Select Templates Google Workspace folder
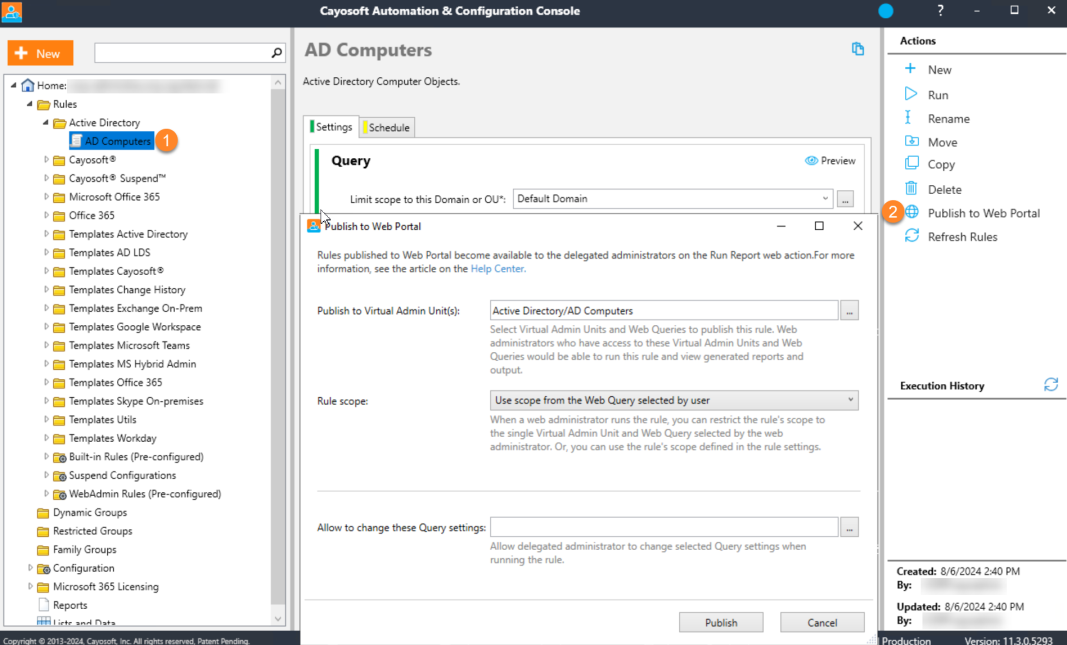The image size is (1067, 645). click(135, 327)
